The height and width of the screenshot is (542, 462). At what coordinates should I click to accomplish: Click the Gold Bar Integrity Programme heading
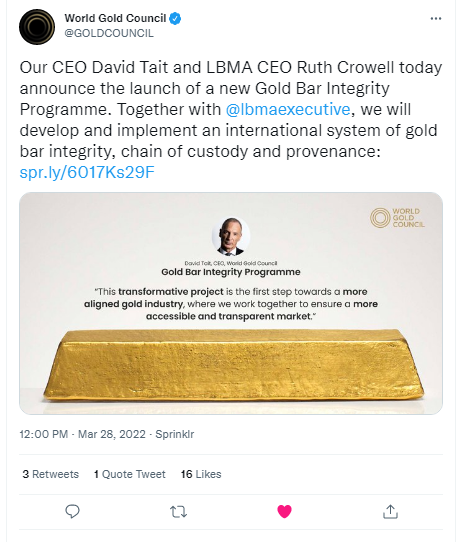(231, 272)
